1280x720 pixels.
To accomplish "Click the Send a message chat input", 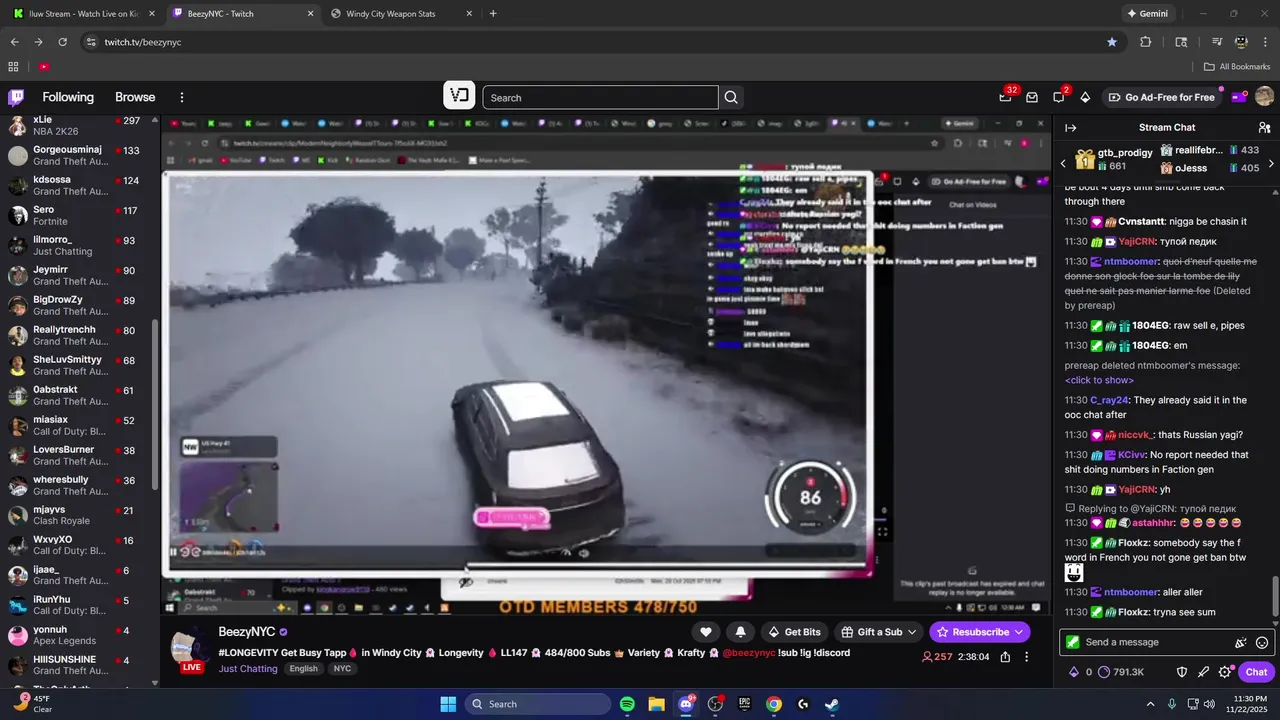I will click(x=1154, y=643).
